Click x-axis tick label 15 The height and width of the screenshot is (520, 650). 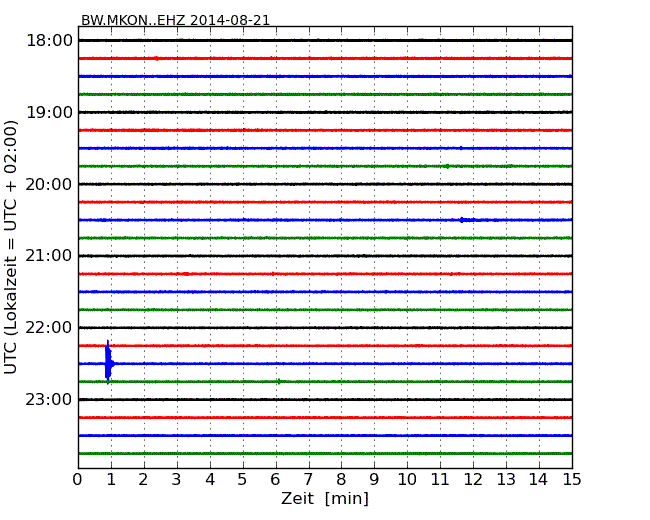pyautogui.click(x=572, y=480)
